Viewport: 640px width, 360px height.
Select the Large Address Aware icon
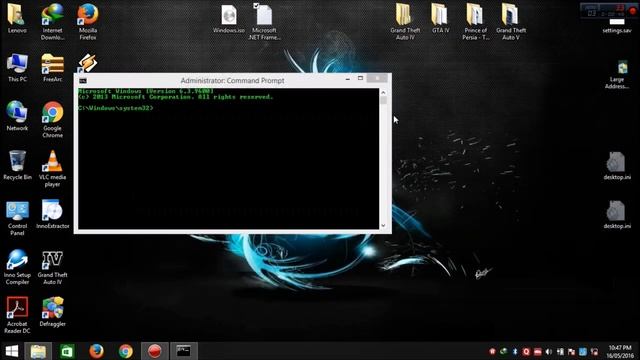point(617,74)
